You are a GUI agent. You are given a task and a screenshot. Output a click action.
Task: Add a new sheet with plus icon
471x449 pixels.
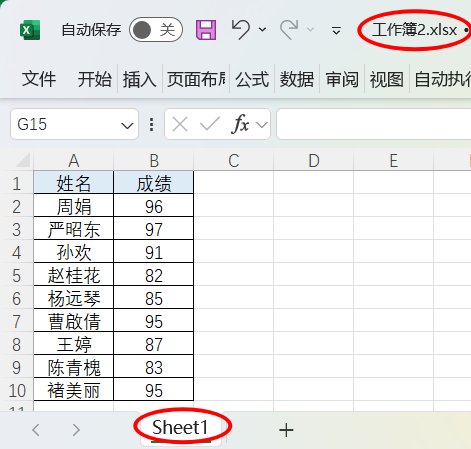[286, 430]
